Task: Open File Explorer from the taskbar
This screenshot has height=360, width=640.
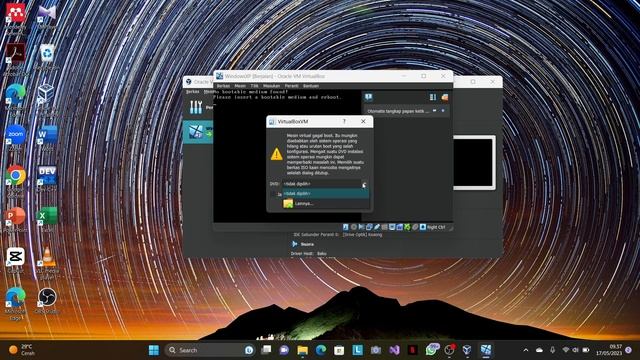Action: click(302, 350)
